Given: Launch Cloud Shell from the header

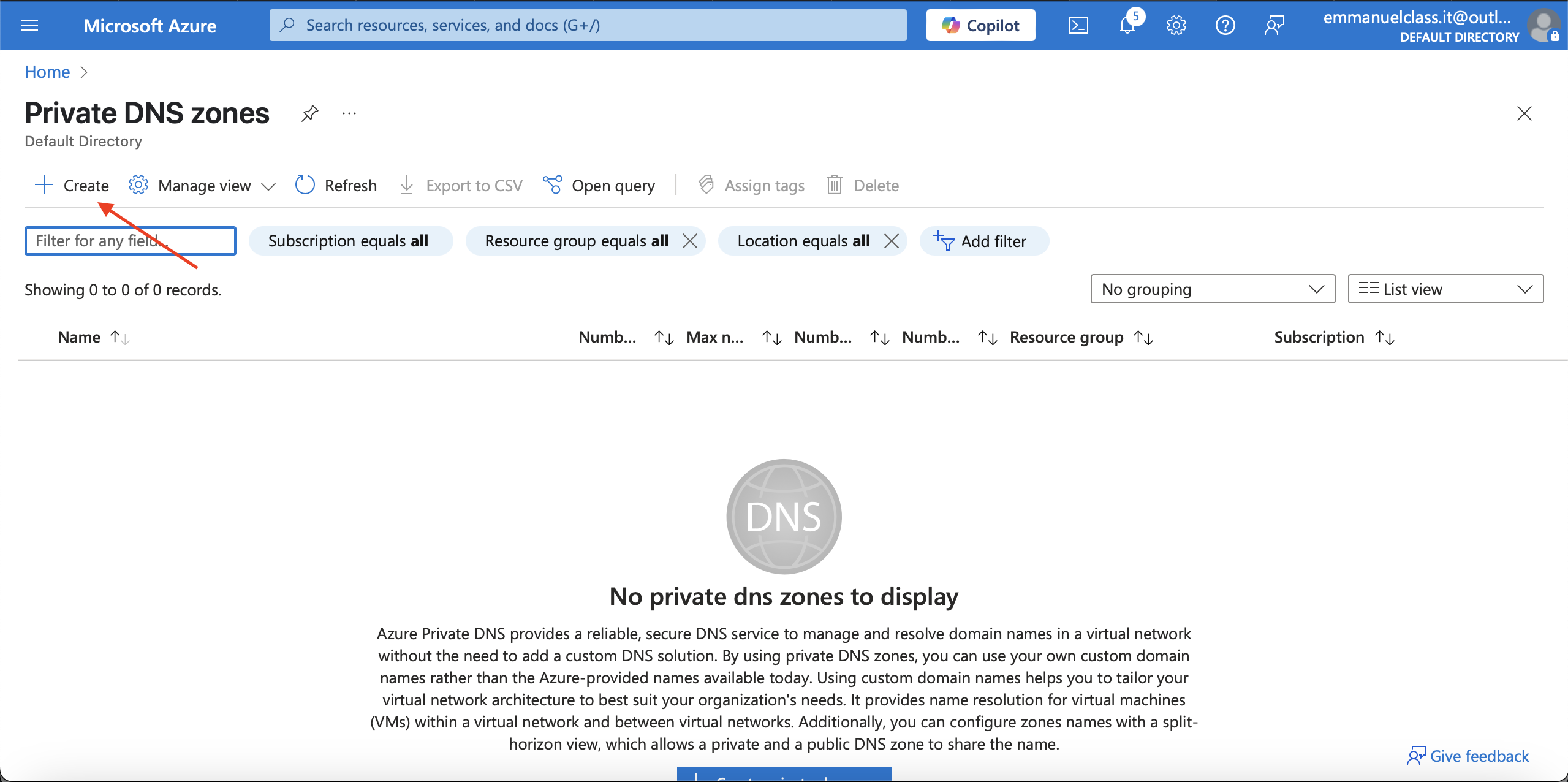Looking at the screenshot, I should click(x=1078, y=25).
